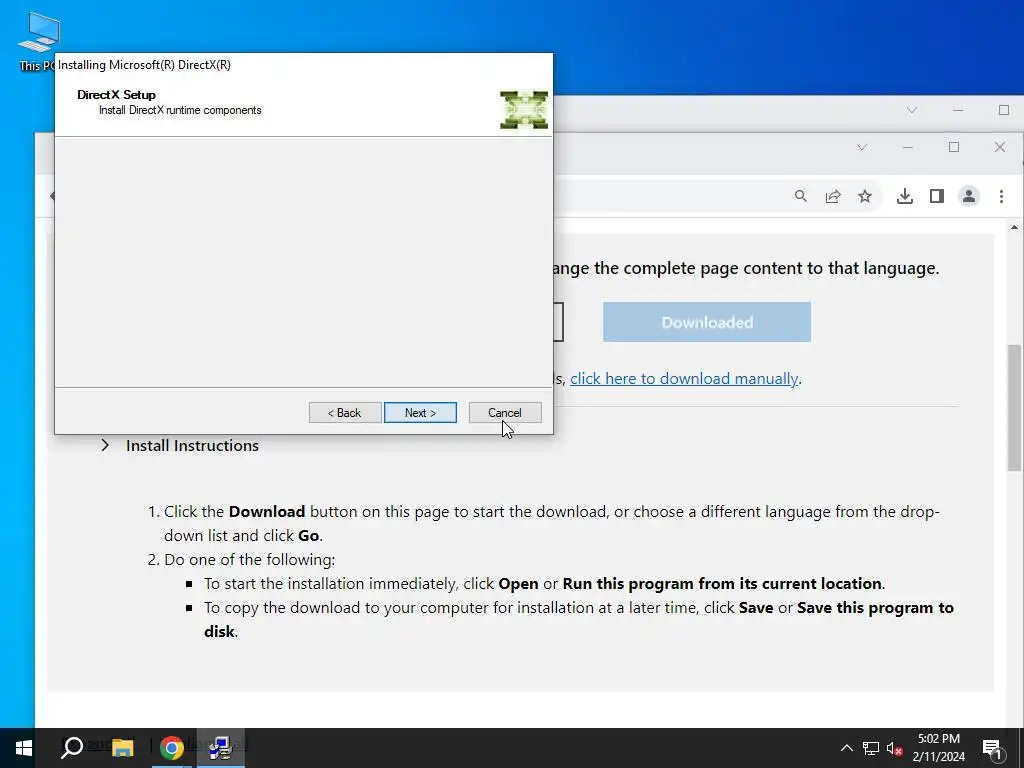Bookmark this page with star icon
The image size is (1024, 768).
point(865,196)
